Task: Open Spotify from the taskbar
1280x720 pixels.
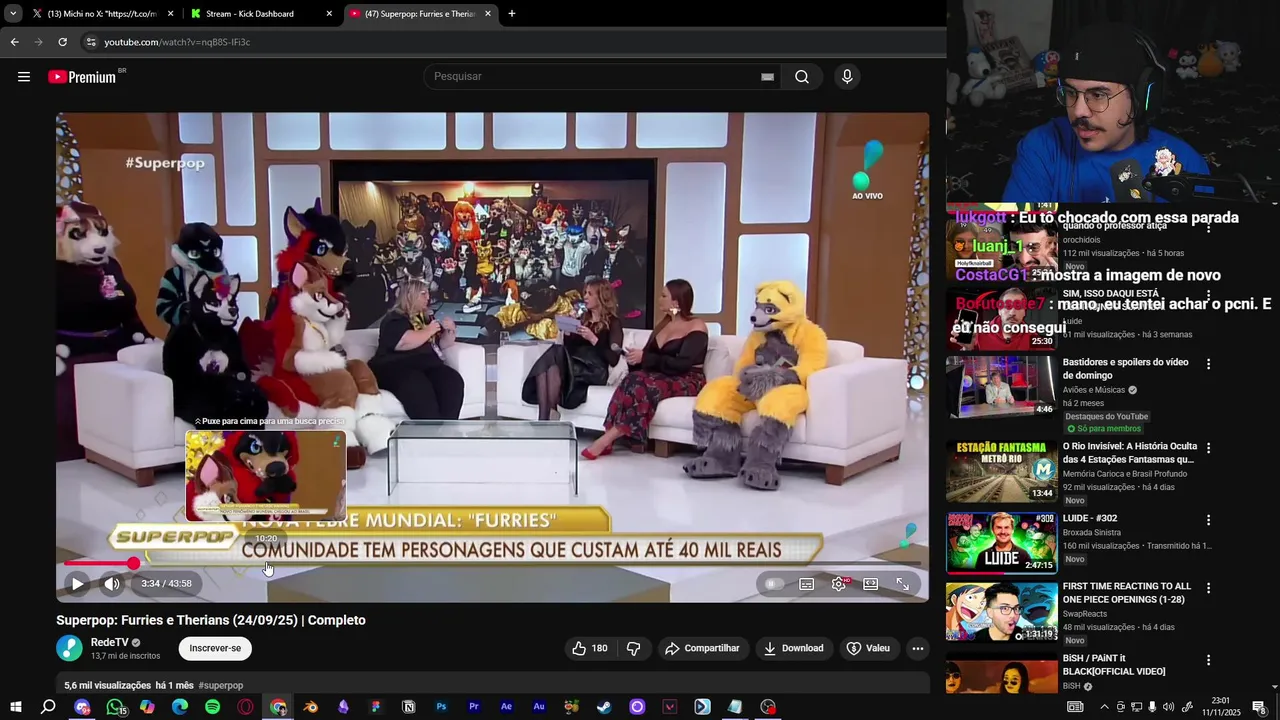Action: click(x=213, y=707)
